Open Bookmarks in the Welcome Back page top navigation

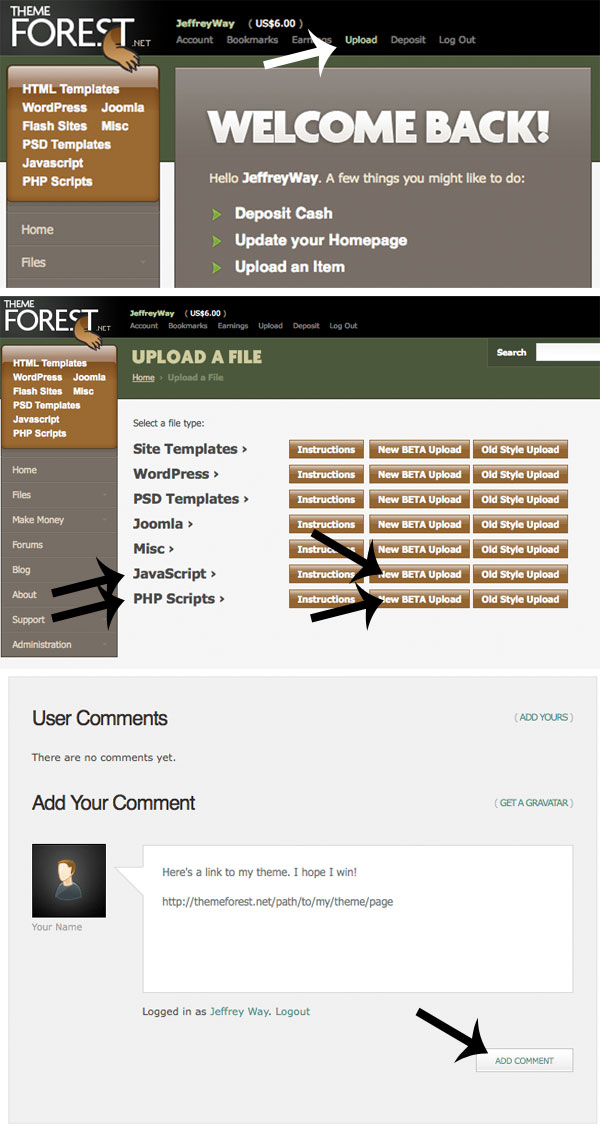252,40
